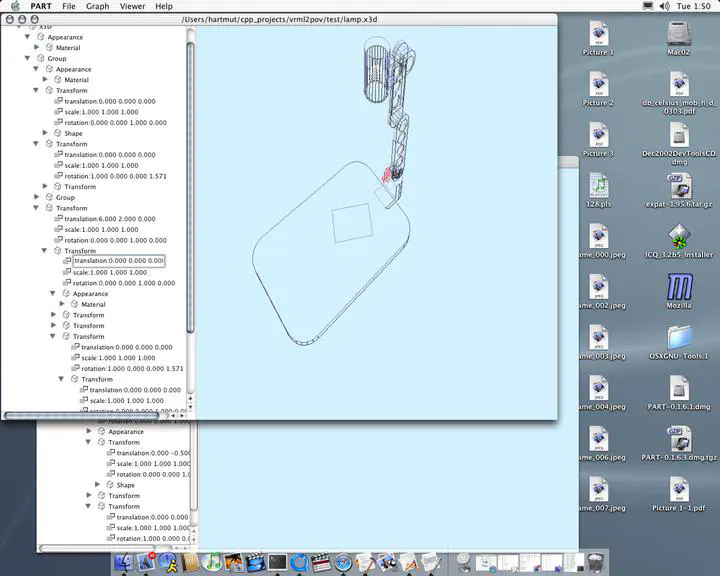Screen dimensions: 720x576
Task: Click the small square on the lamp base
Action: click(352, 223)
